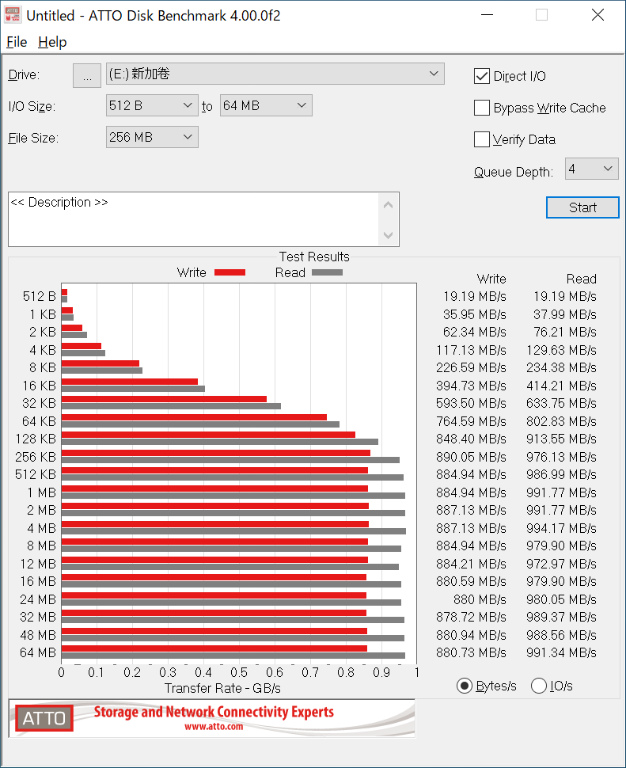Open the File menu

(17, 42)
